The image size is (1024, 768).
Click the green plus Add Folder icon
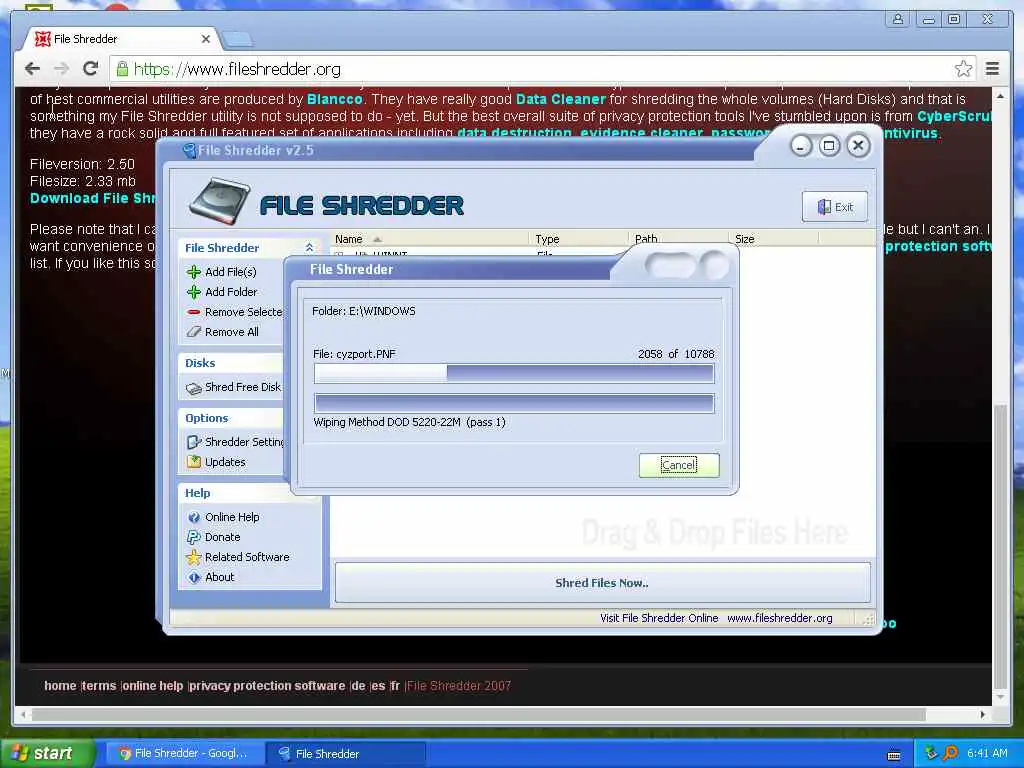coord(194,292)
